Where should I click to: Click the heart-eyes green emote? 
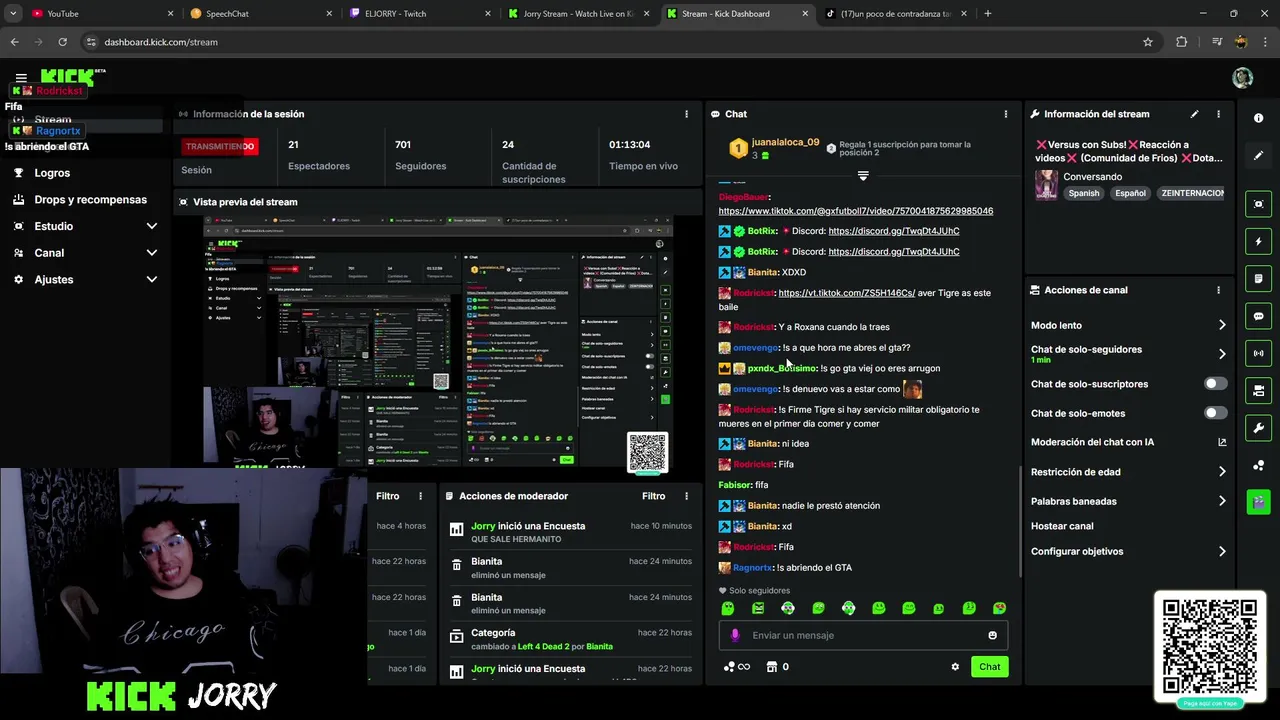tap(999, 608)
